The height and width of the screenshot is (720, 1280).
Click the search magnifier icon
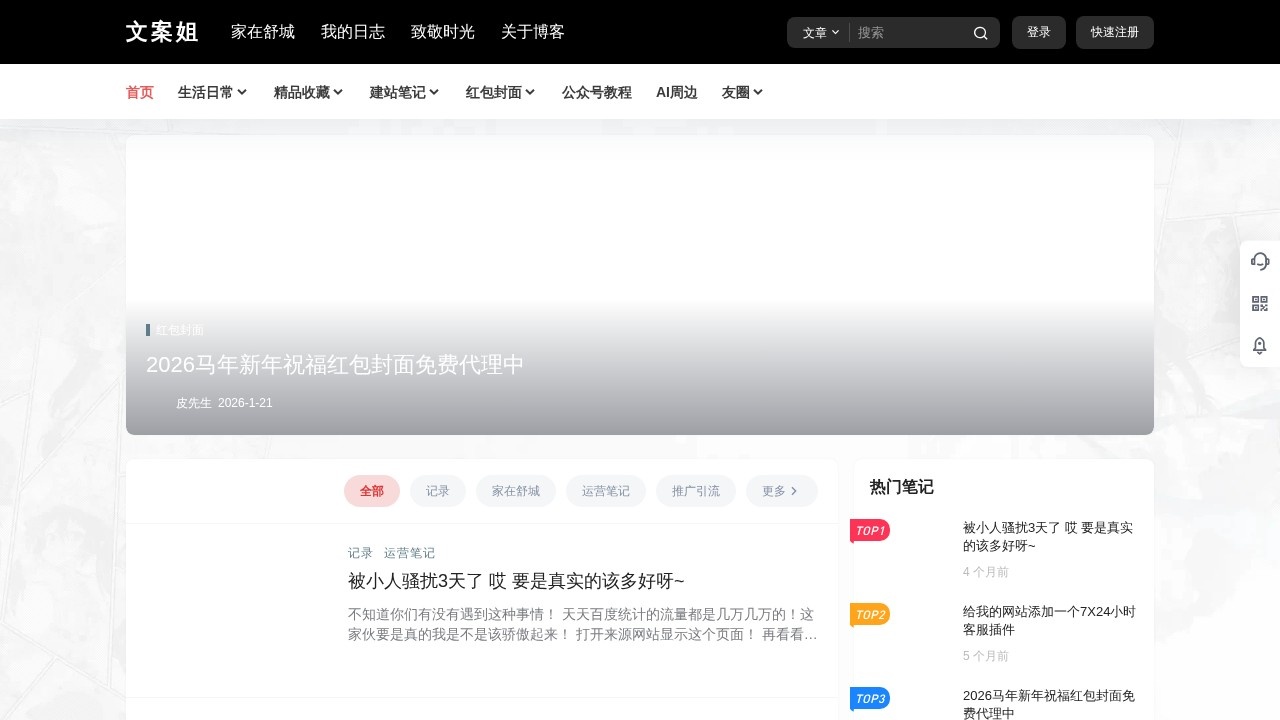(x=980, y=33)
